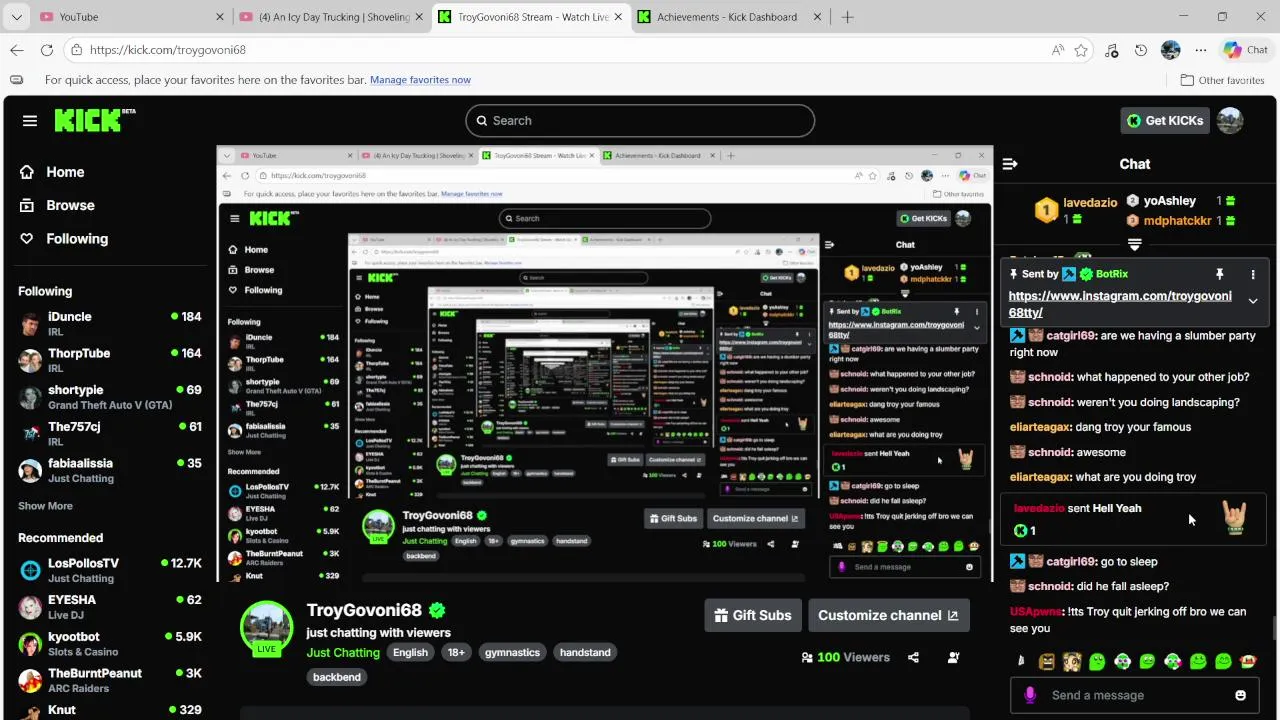Focus the Kick Search field
This screenshot has height=720, width=1280.
click(x=640, y=121)
